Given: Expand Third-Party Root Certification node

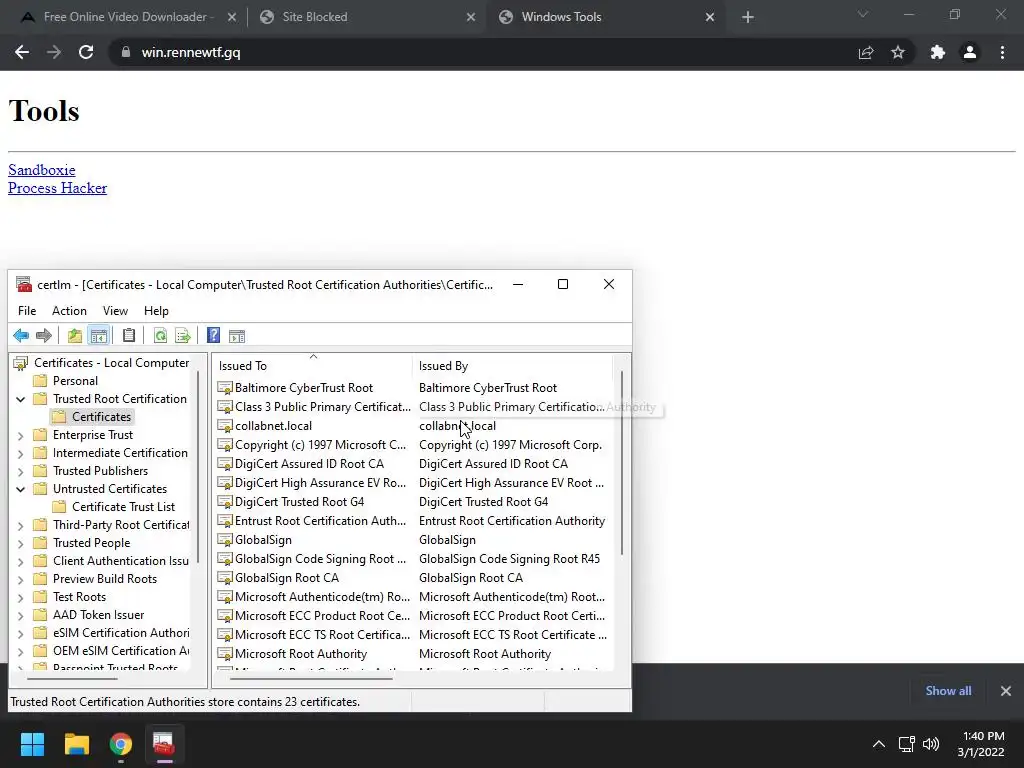Looking at the screenshot, I should 21,526.
